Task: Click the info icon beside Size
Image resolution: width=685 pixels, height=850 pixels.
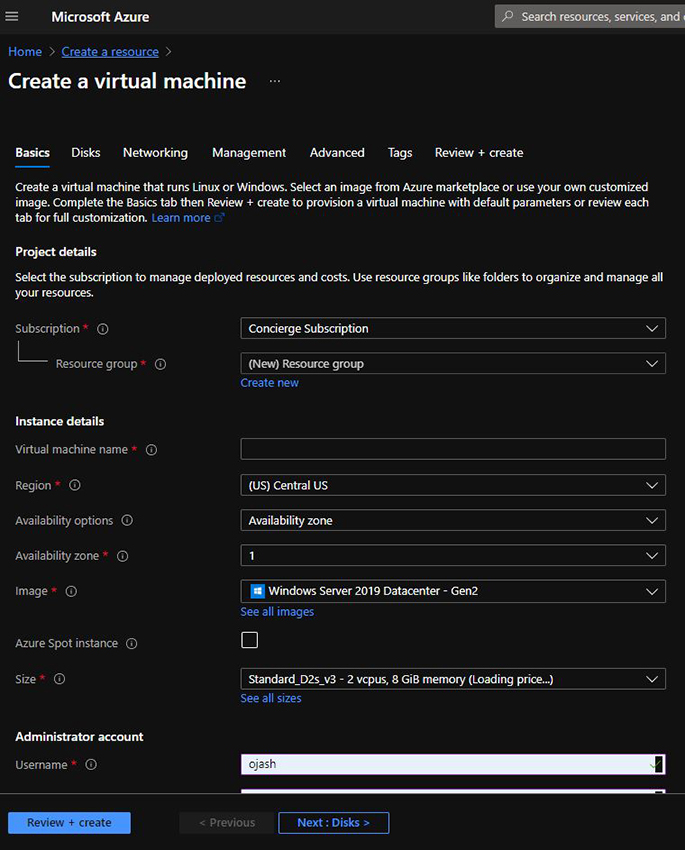Action: (x=59, y=679)
